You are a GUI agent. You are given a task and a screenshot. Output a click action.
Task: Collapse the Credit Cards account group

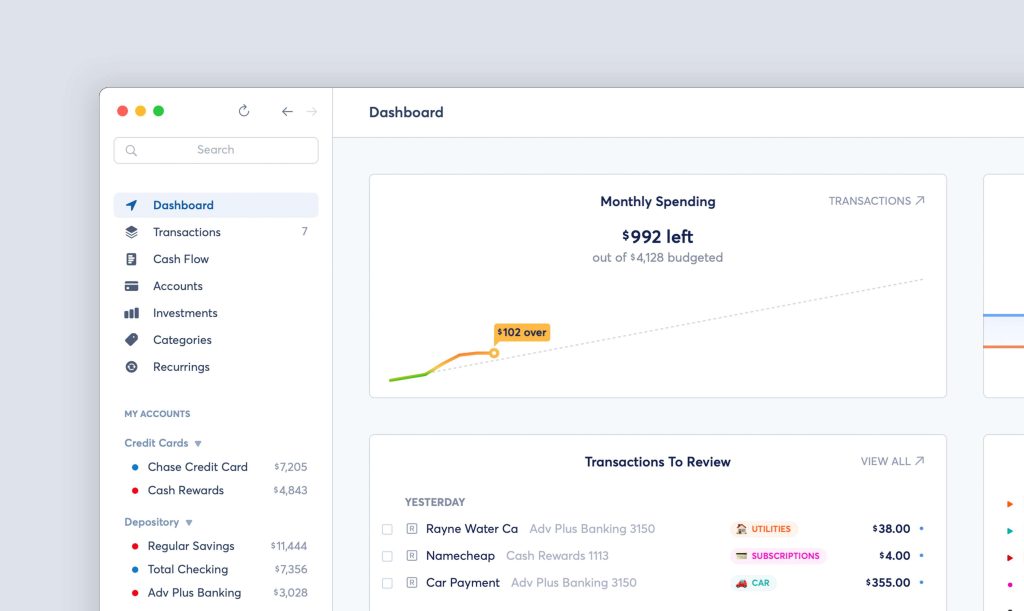(198, 443)
